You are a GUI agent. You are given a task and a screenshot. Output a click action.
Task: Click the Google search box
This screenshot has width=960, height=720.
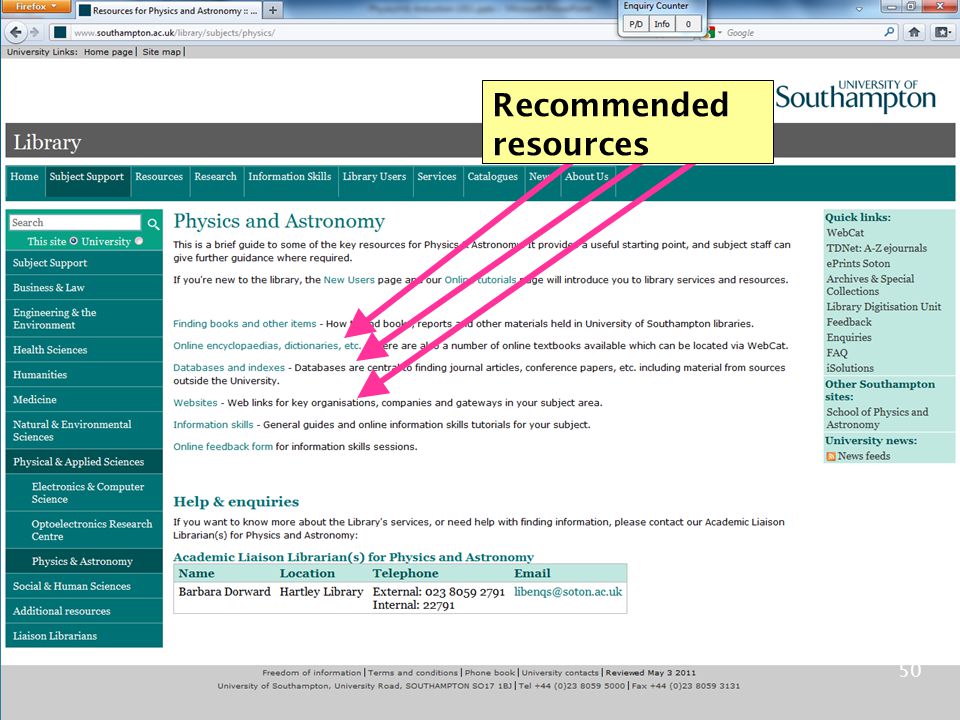click(802, 32)
